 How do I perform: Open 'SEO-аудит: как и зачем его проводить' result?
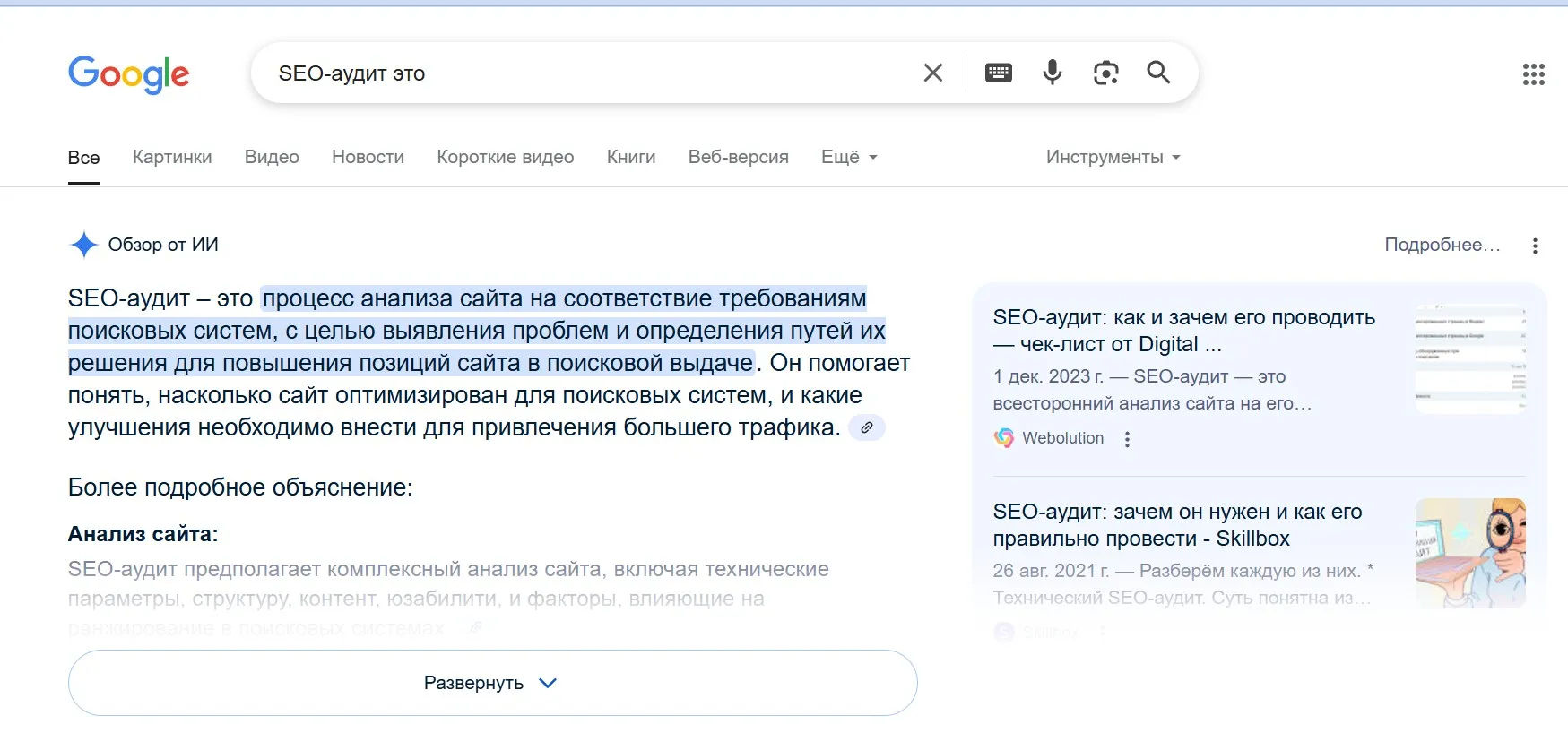[1183, 331]
